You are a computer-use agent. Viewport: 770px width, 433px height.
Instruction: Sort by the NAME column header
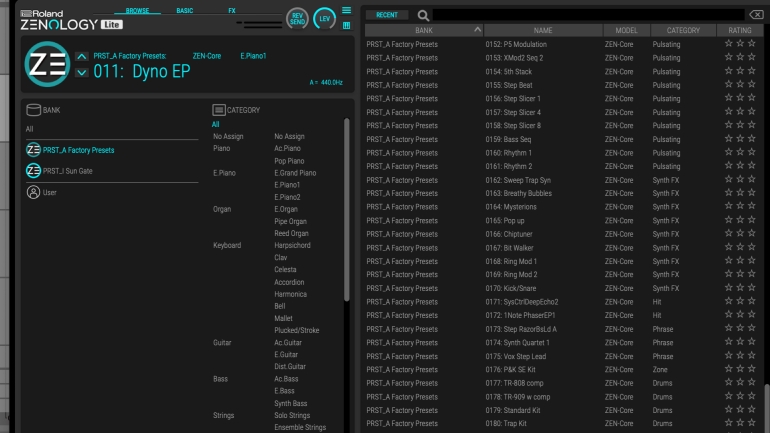tap(543, 30)
